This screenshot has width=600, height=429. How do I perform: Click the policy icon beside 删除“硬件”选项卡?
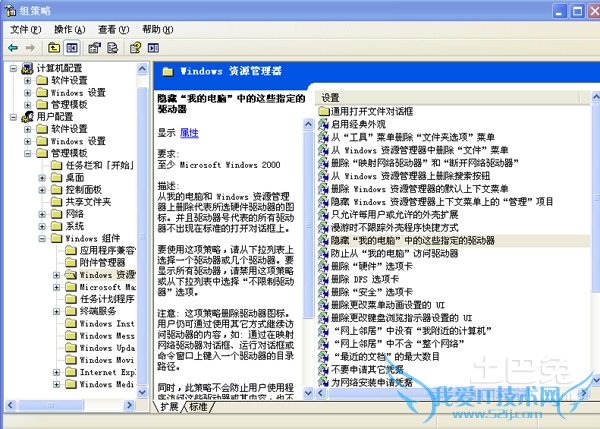(323, 266)
